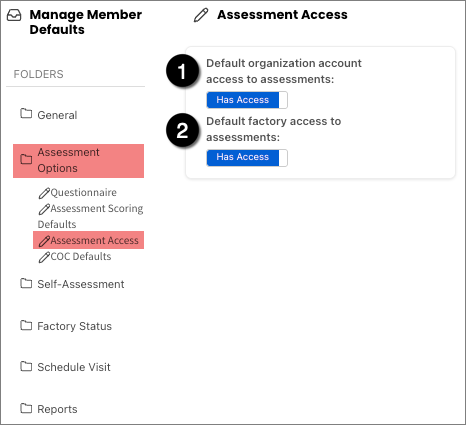
Task: Toggle default factory assessment access switch
Action: (x=247, y=158)
